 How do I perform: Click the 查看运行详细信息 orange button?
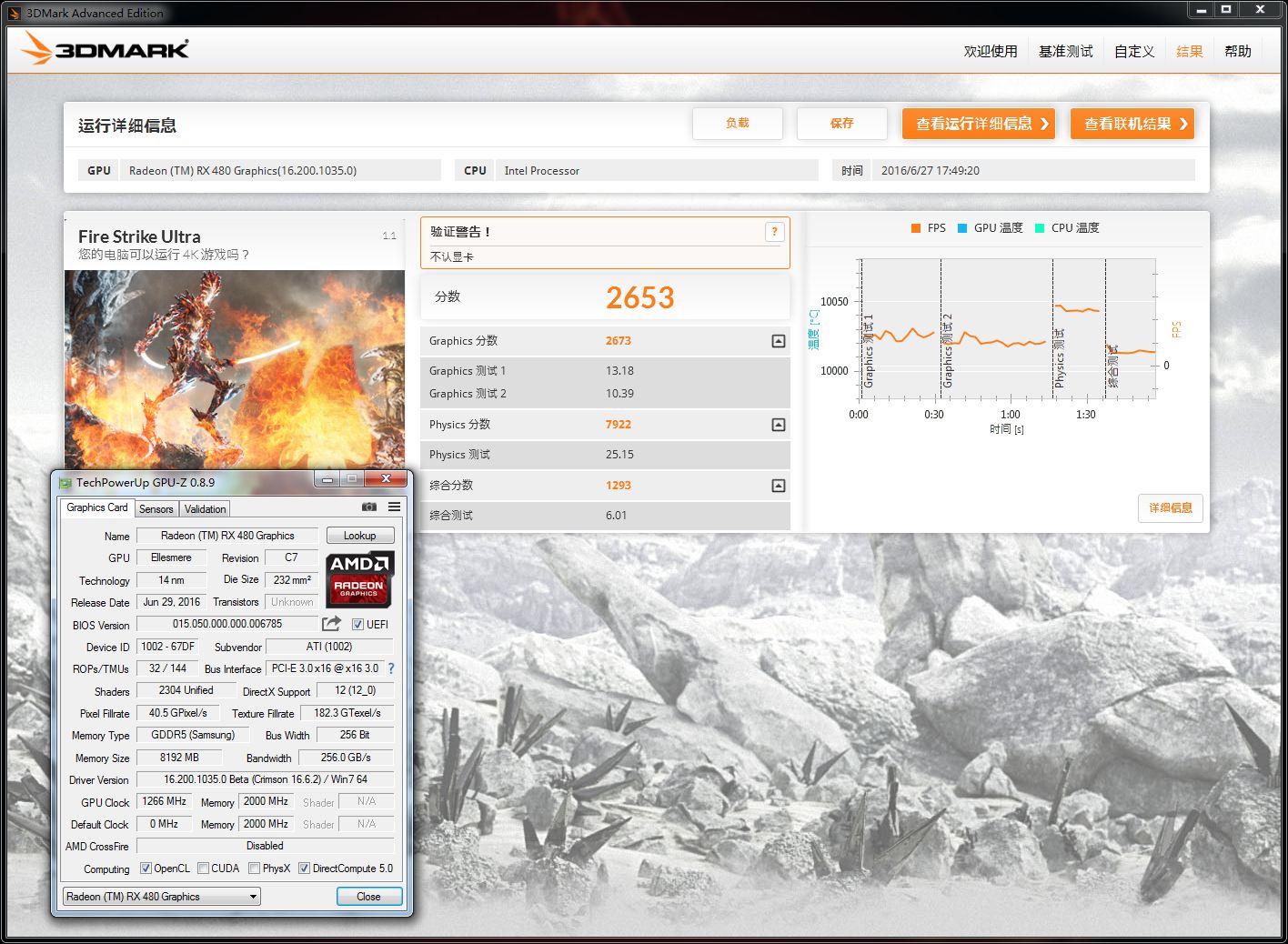[x=979, y=124]
